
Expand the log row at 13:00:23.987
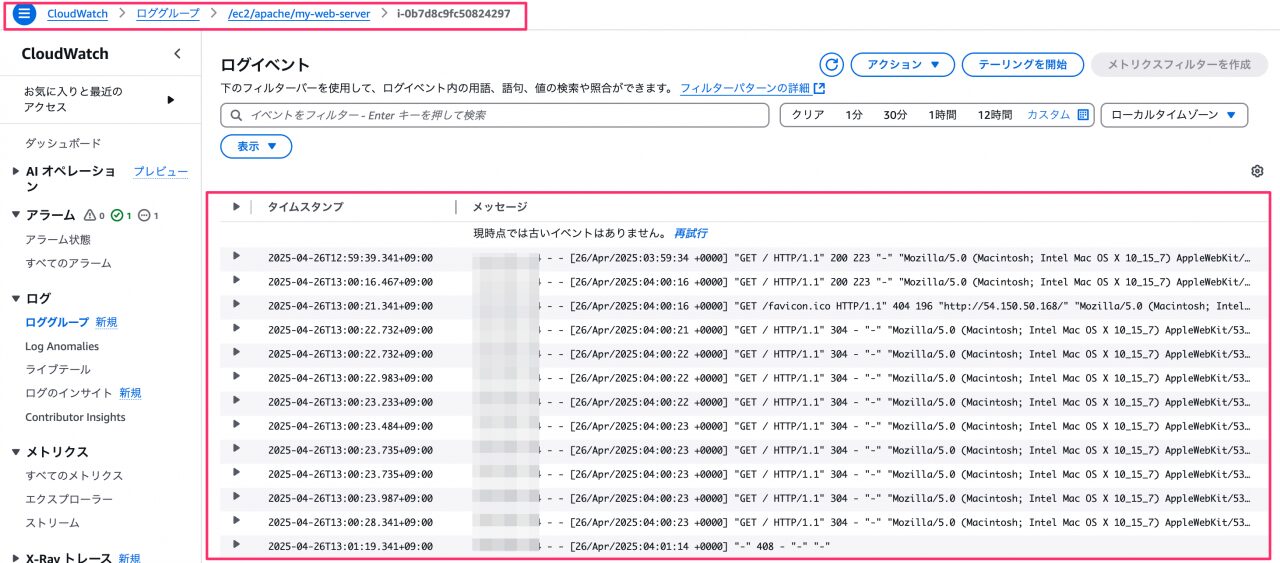click(236, 496)
